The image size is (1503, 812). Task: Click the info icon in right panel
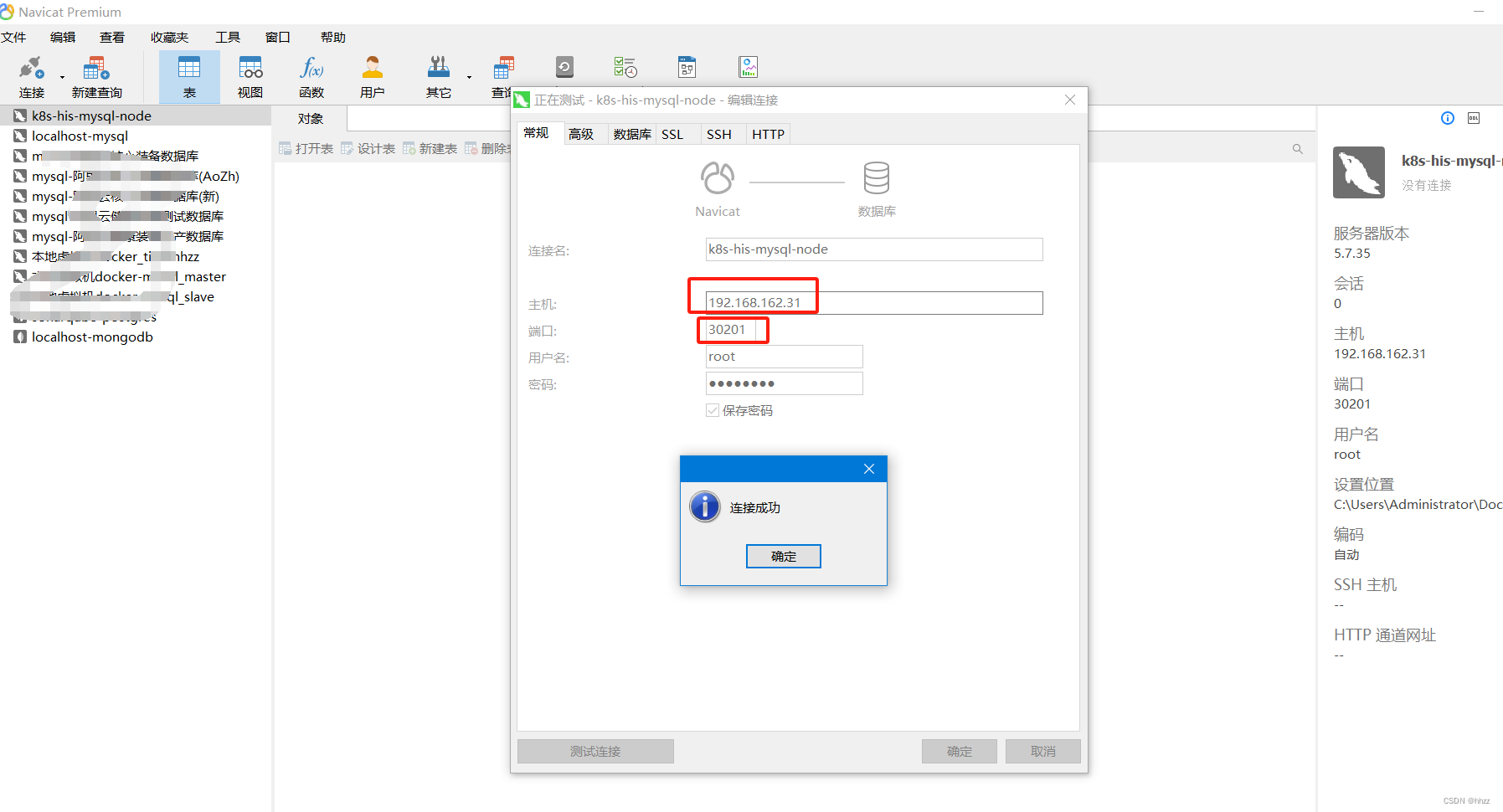(x=1448, y=118)
